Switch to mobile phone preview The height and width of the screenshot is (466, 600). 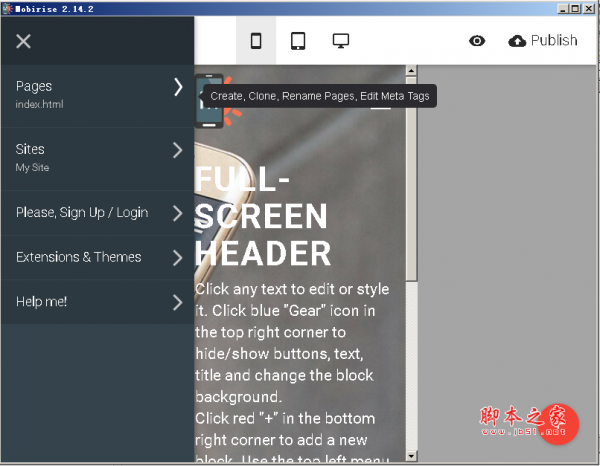(256, 41)
